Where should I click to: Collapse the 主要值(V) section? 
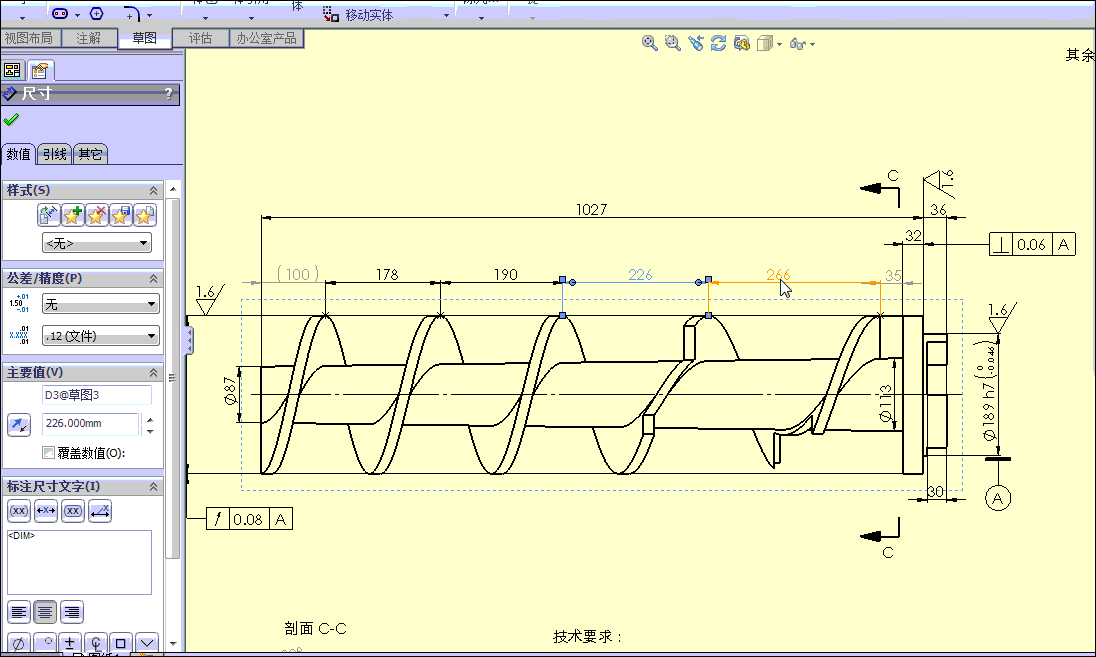coord(153,373)
